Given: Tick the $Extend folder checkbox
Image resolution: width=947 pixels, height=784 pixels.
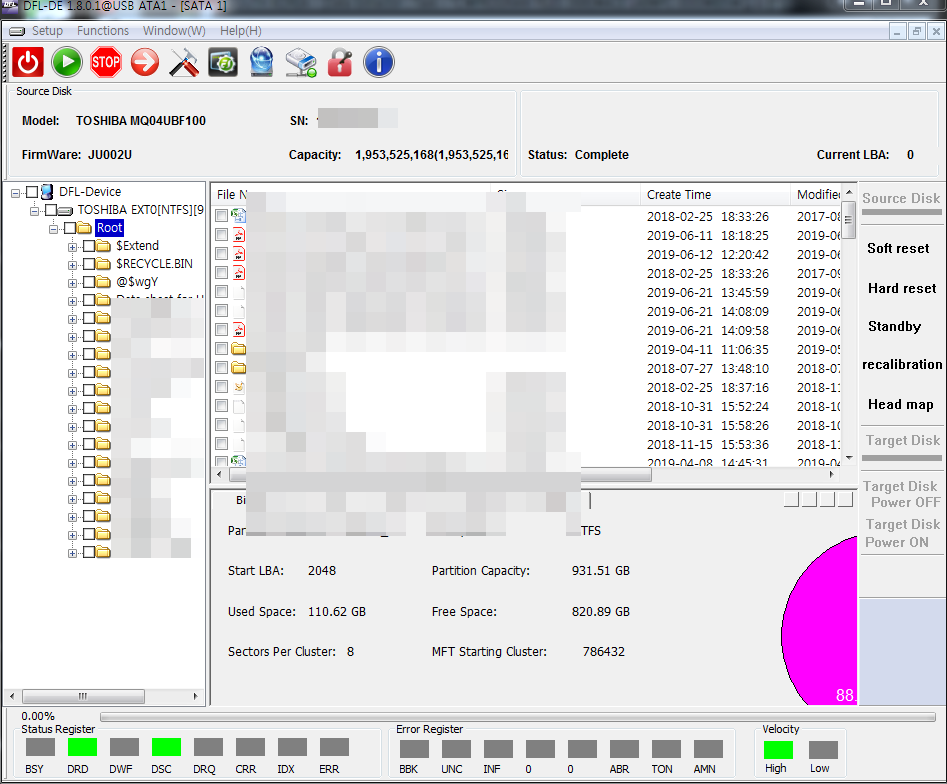Looking at the screenshot, I should coord(89,246).
